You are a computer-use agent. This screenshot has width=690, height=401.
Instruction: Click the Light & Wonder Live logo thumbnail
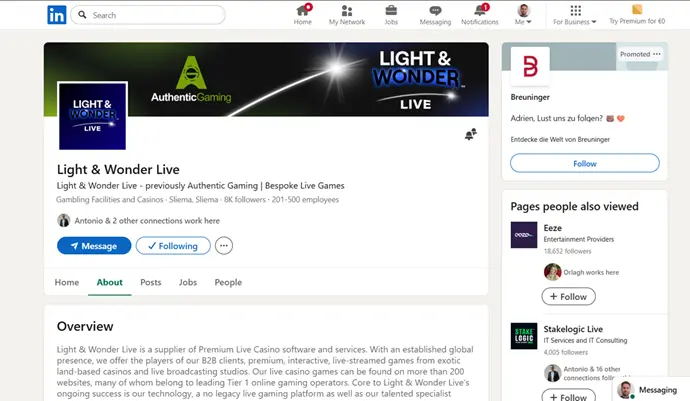(x=92, y=116)
